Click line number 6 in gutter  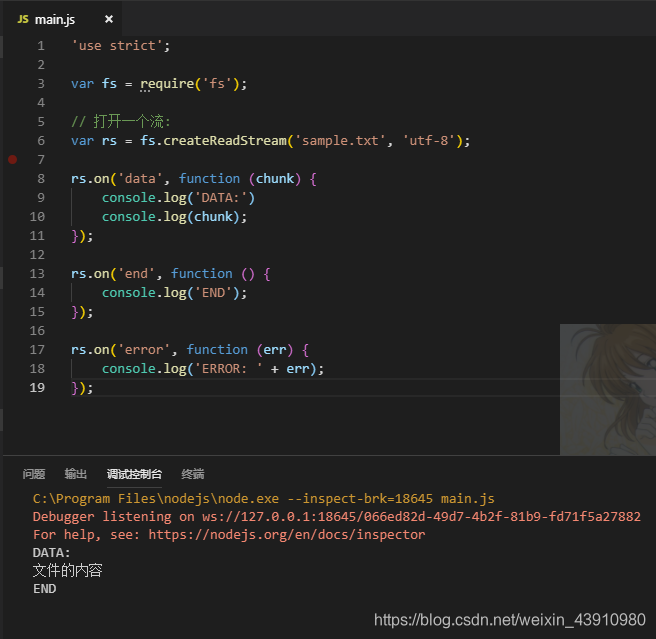click(41, 141)
